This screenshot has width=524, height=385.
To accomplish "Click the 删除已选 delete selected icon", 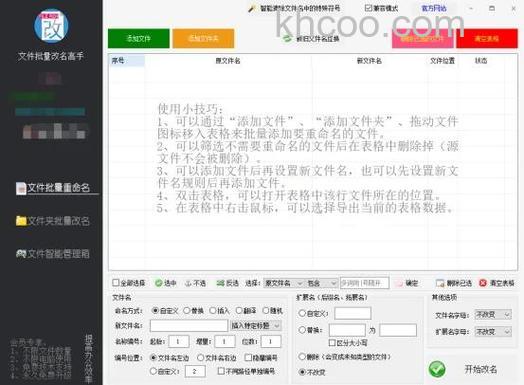I will [x=440, y=283].
